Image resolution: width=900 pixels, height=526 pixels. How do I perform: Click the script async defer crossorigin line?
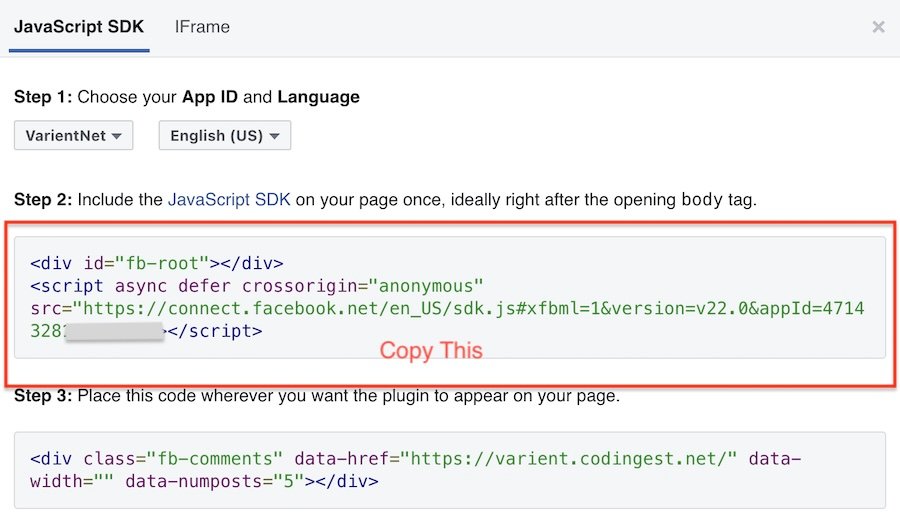pyautogui.click(x=257, y=286)
